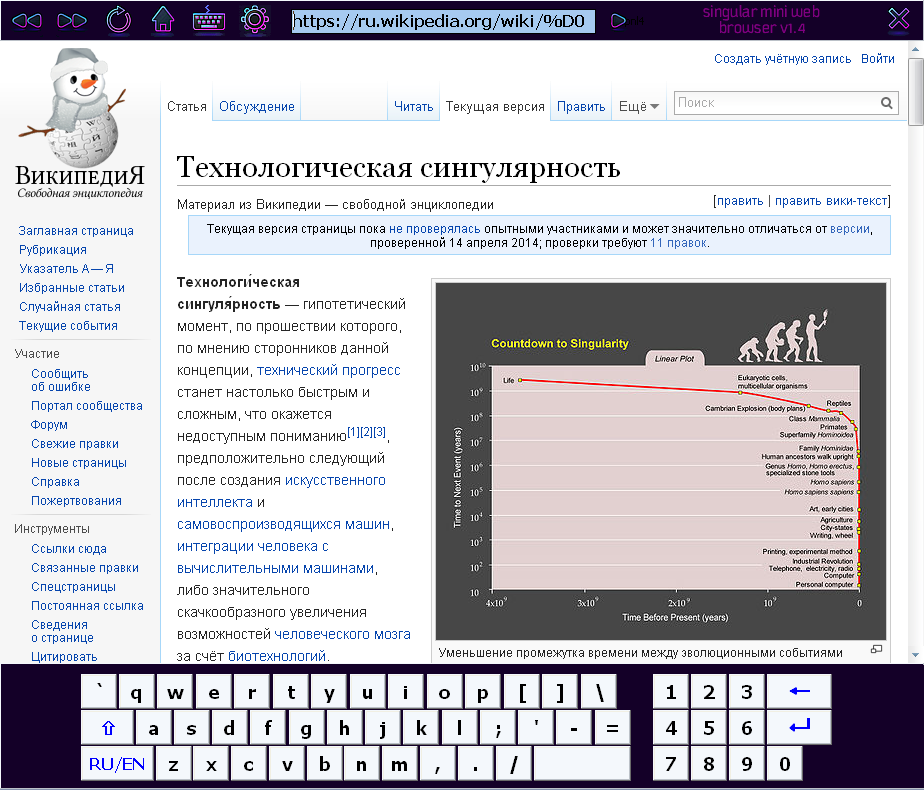
Task: Open the home page via house icon
Action: pos(163,19)
